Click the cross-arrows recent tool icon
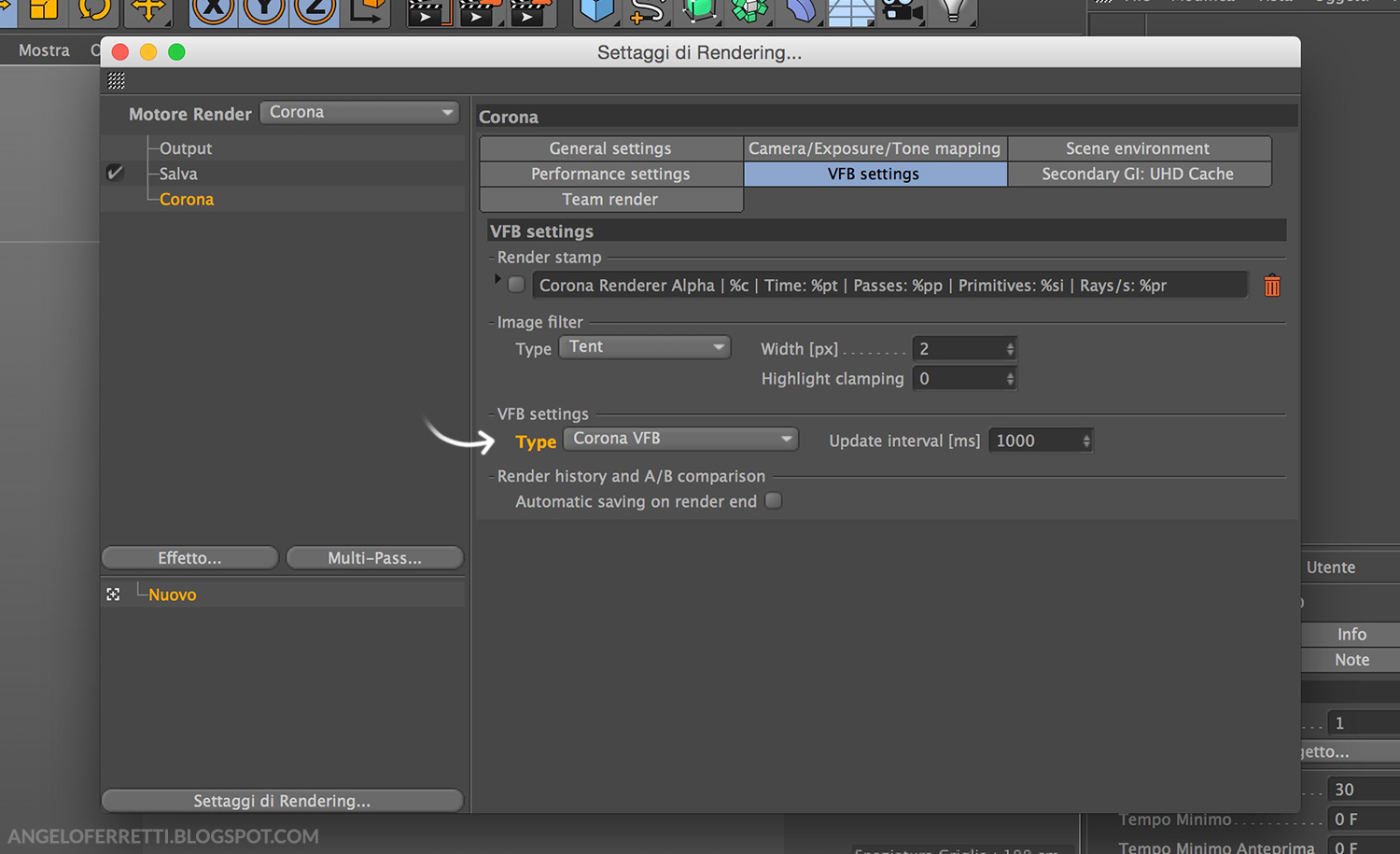1400x854 pixels. [x=147, y=9]
